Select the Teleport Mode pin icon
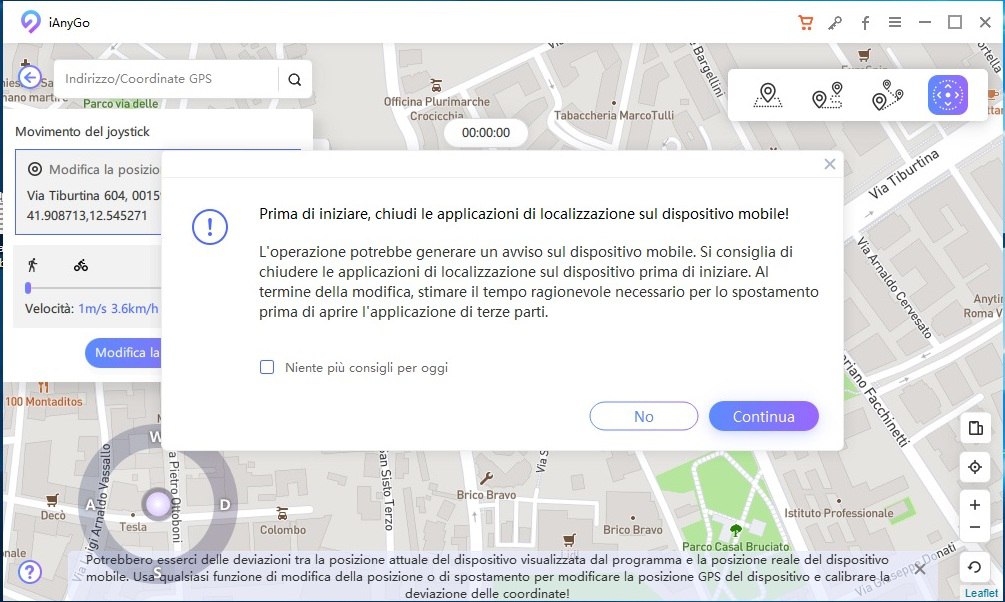The image size is (1005, 602). [x=767, y=97]
